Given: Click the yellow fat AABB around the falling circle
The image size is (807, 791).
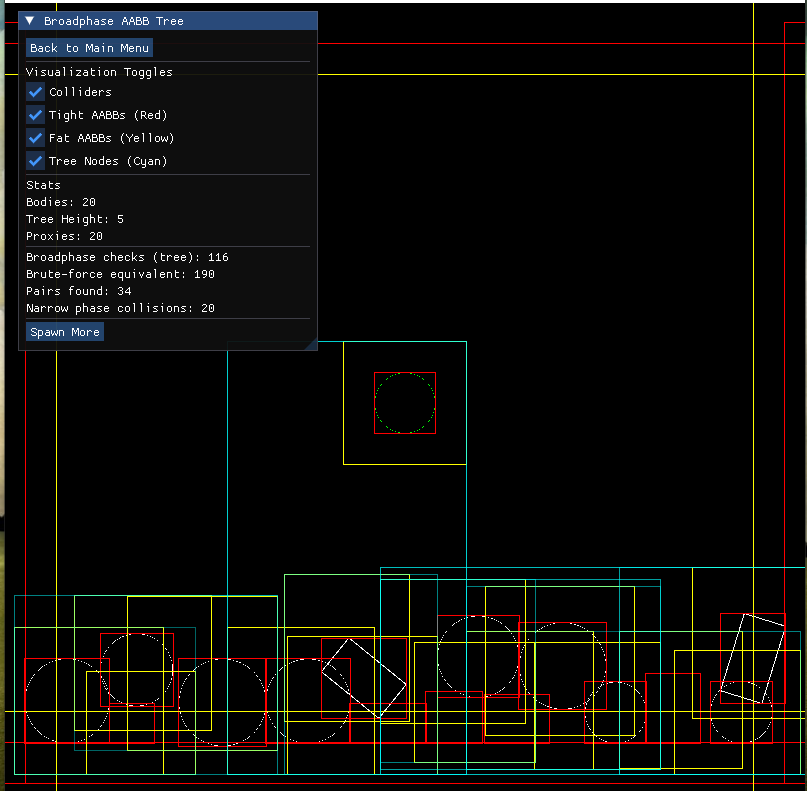Looking at the screenshot, I should 404,462.
